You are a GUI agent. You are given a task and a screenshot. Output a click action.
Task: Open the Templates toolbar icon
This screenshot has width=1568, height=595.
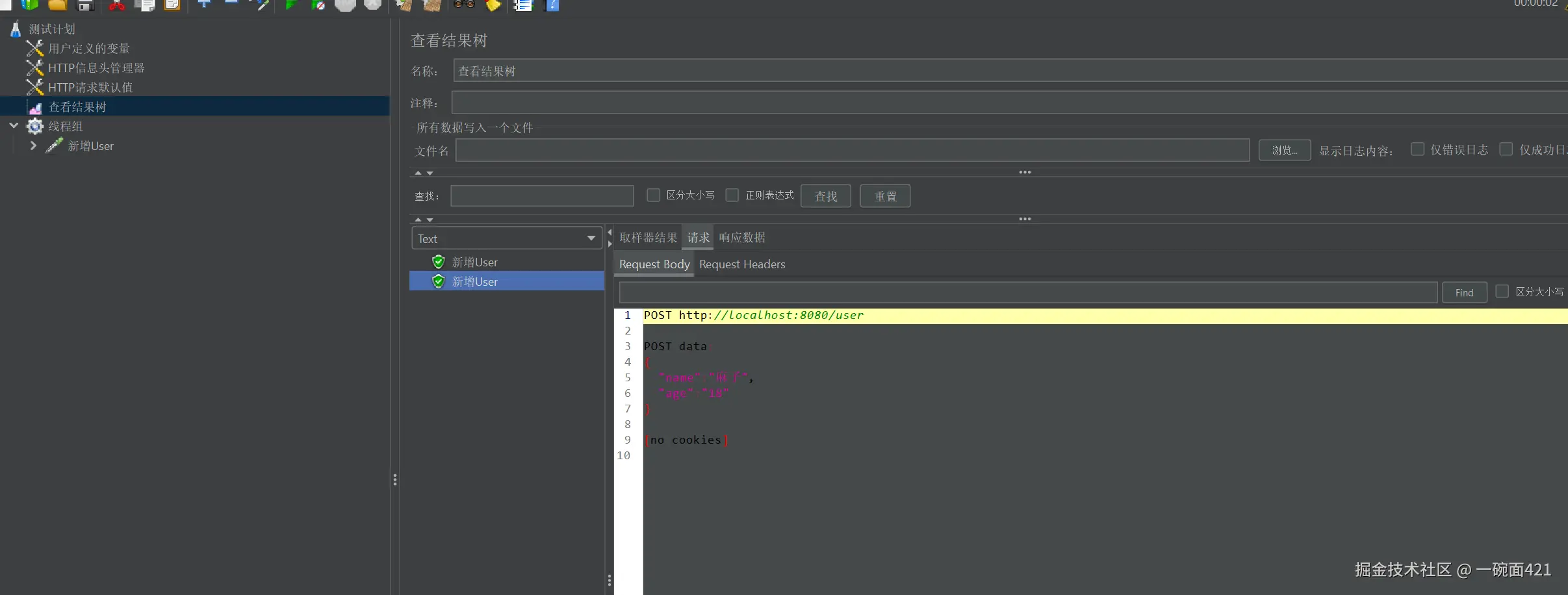click(x=30, y=5)
